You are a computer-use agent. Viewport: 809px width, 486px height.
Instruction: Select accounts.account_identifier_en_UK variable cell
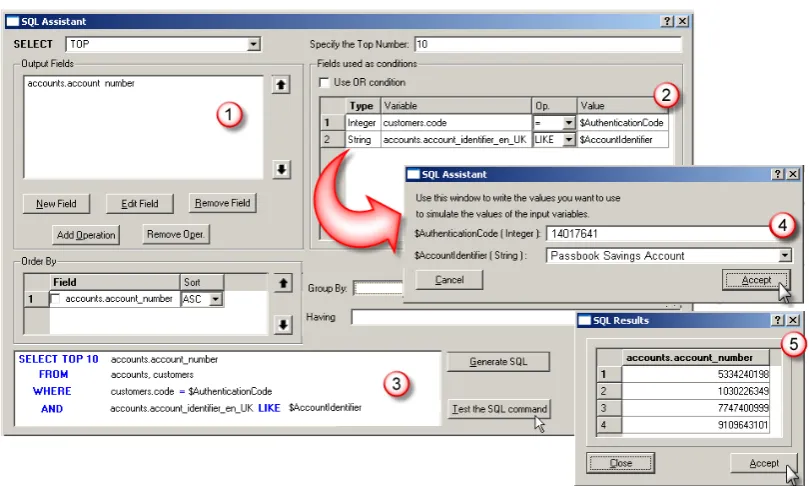(456, 140)
